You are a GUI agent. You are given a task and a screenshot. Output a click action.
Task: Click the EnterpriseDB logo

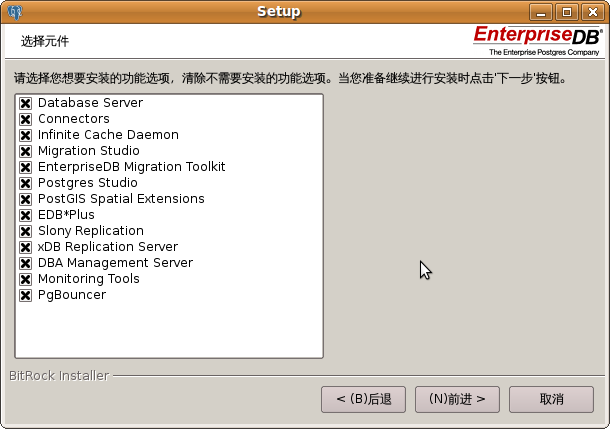[x=538, y=41]
